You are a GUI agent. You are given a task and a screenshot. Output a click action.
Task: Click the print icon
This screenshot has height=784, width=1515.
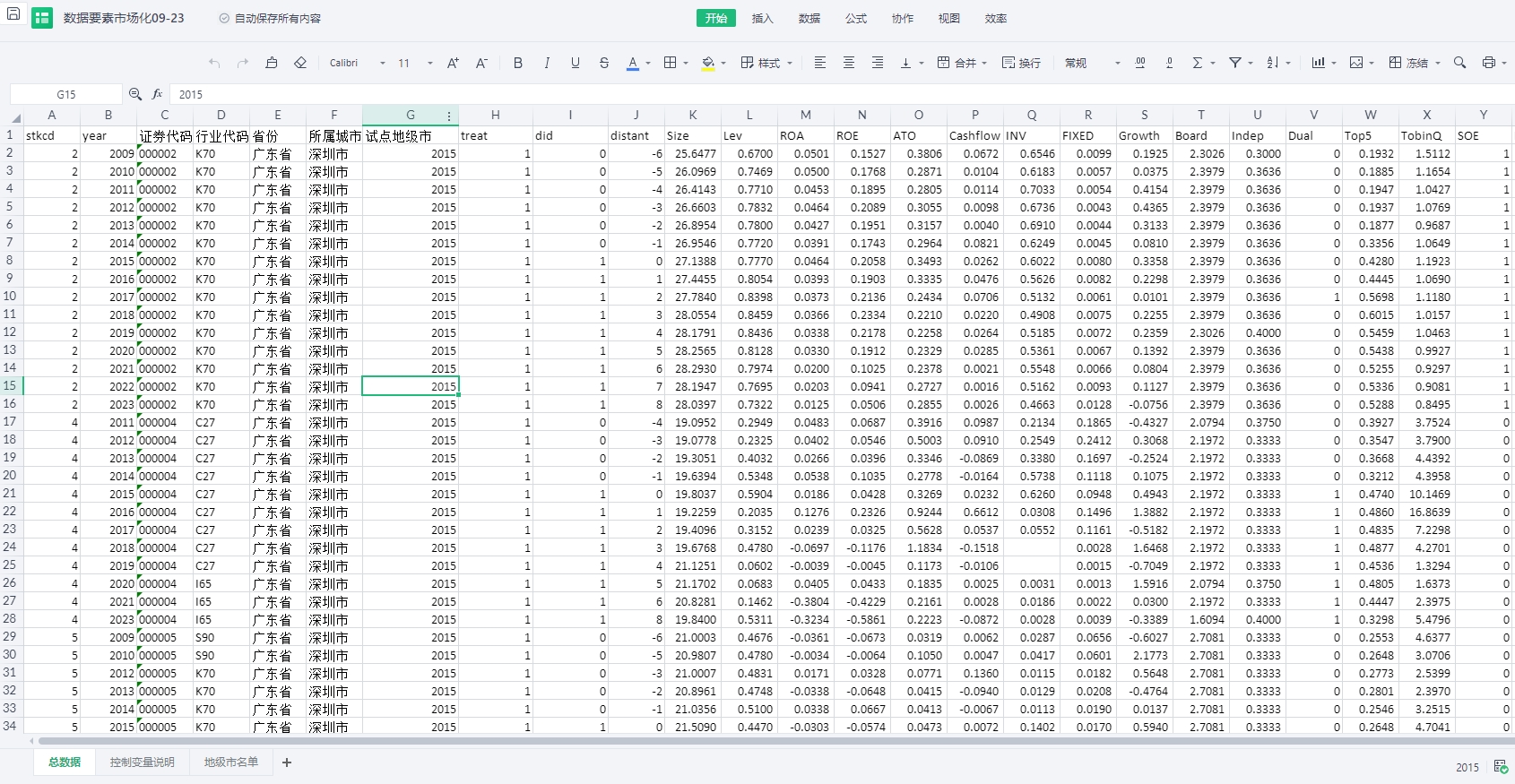pos(1489,63)
